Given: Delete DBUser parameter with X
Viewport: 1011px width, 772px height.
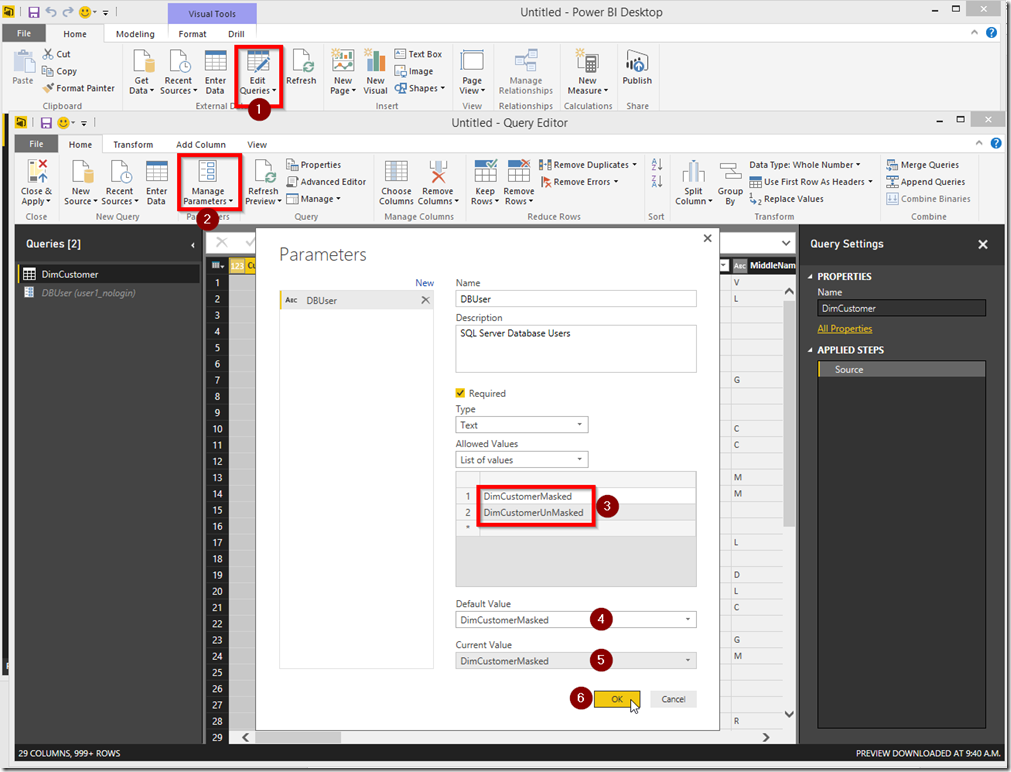Looking at the screenshot, I should click(426, 300).
